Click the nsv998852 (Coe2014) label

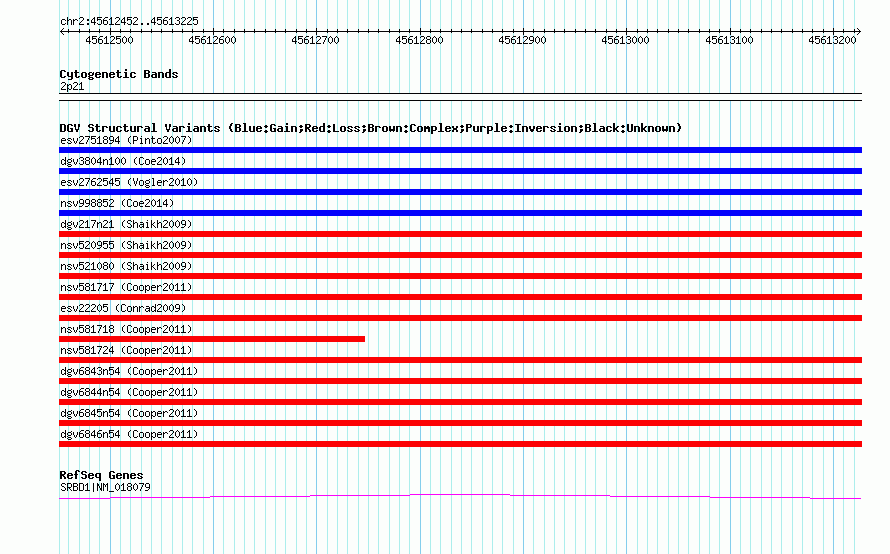click(117, 203)
